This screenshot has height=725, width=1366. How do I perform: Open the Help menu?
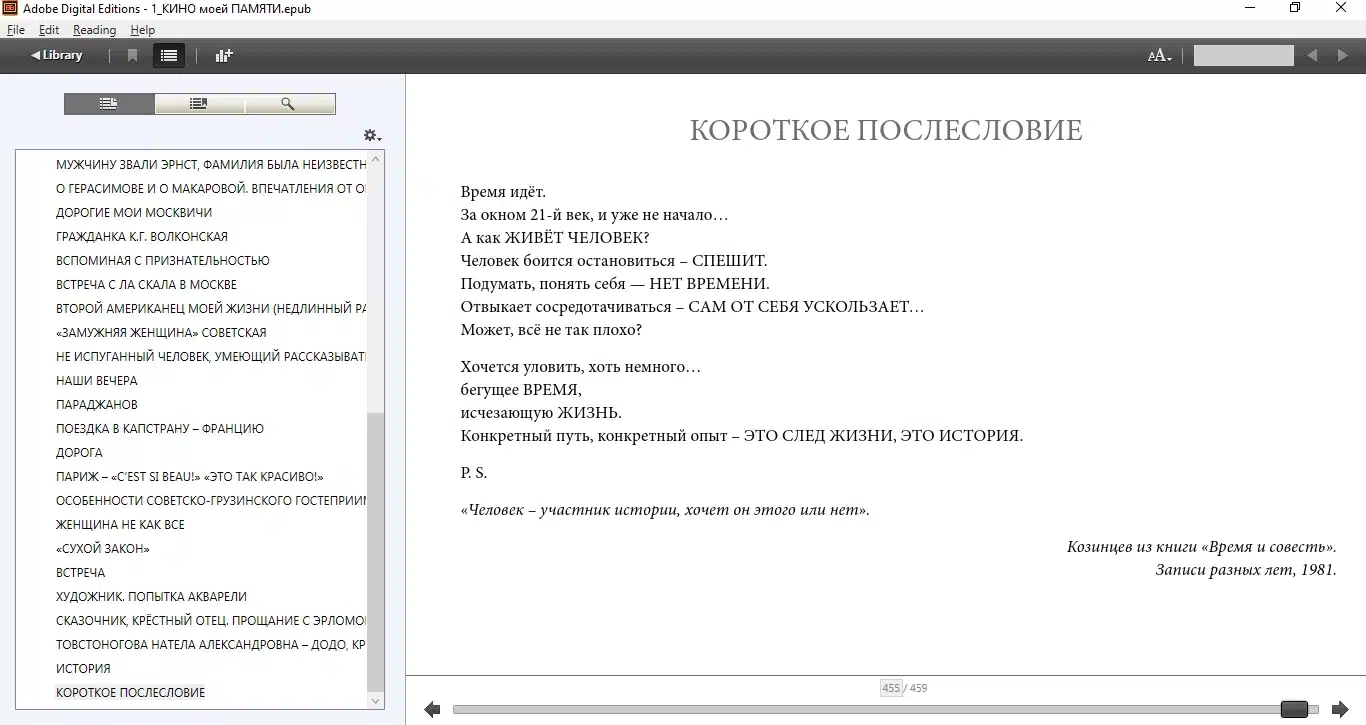click(x=143, y=30)
